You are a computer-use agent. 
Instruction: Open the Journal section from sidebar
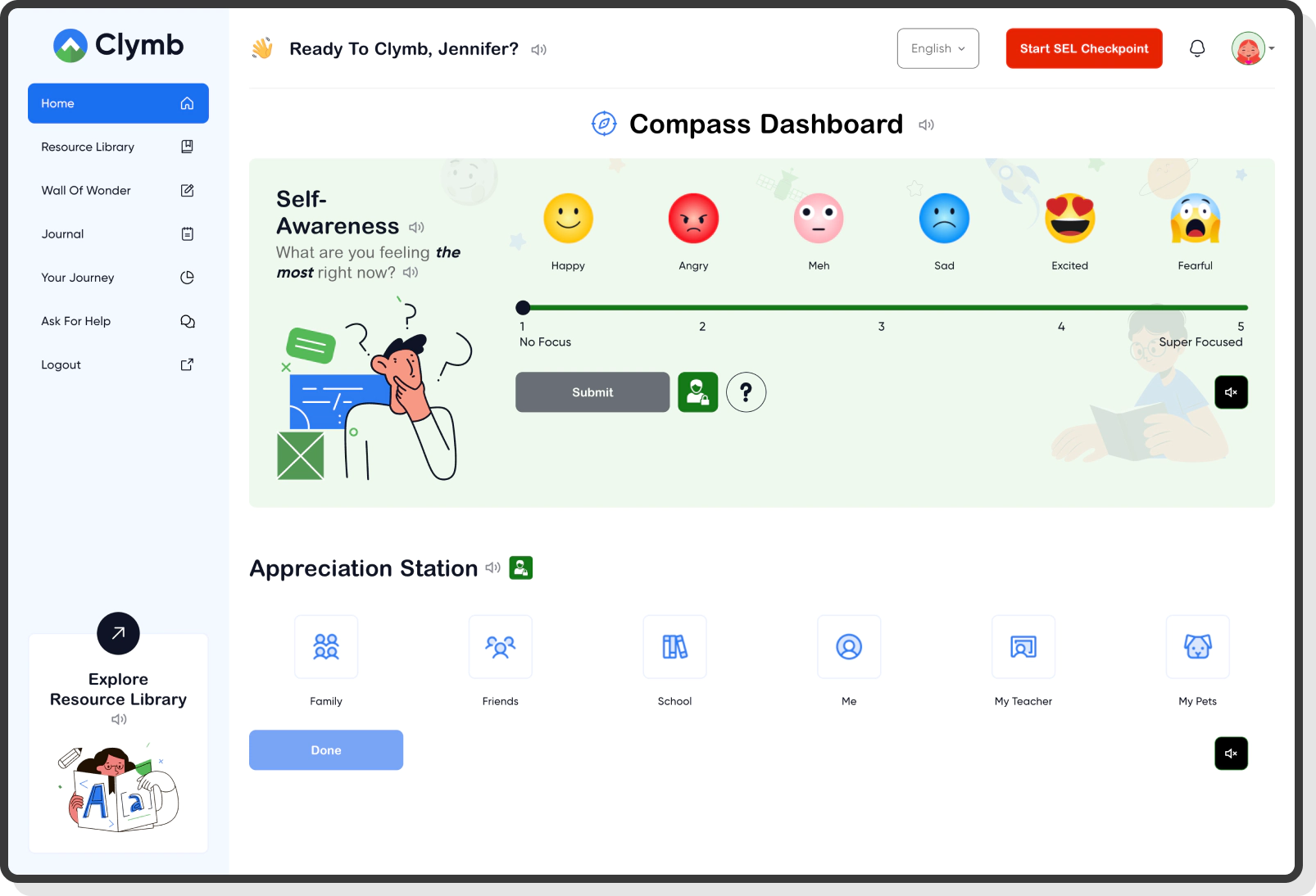[x=62, y=233]
